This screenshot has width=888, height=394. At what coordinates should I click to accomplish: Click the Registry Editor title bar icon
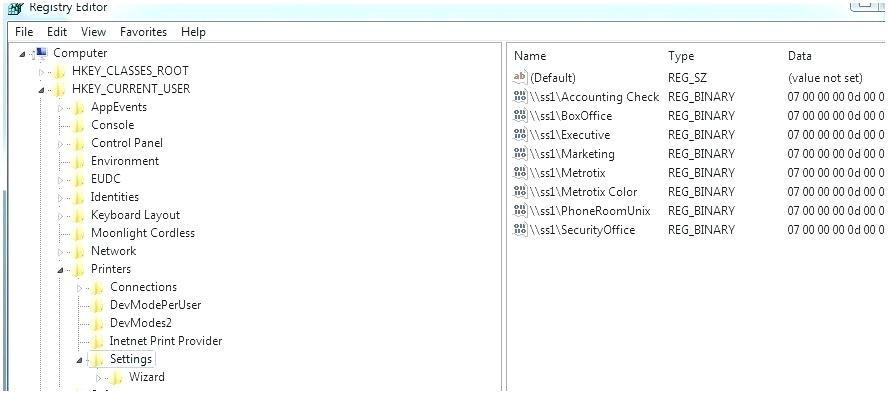point(16,8)
